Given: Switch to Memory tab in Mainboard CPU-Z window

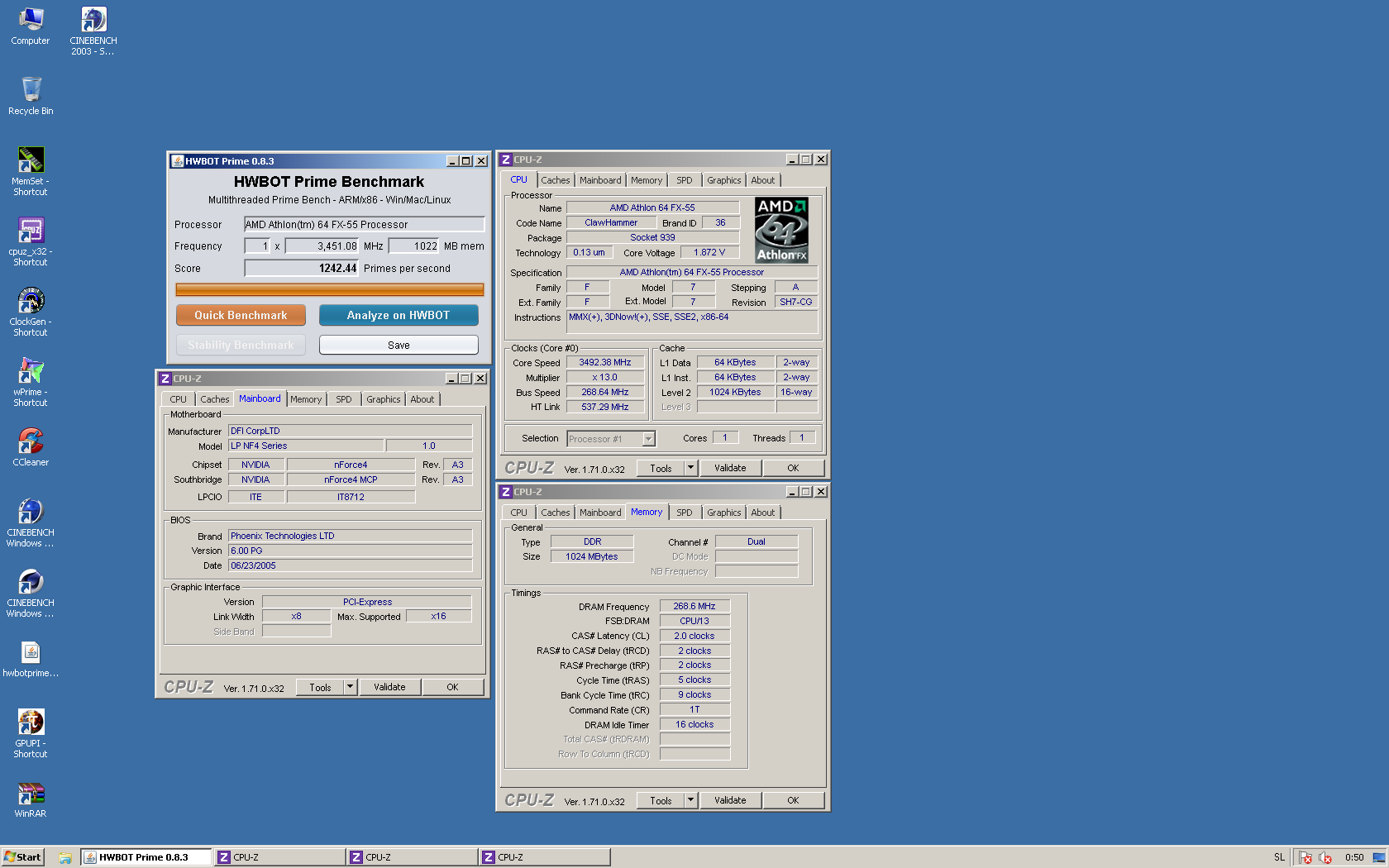Looking at the screenshot, I should 306,399.
